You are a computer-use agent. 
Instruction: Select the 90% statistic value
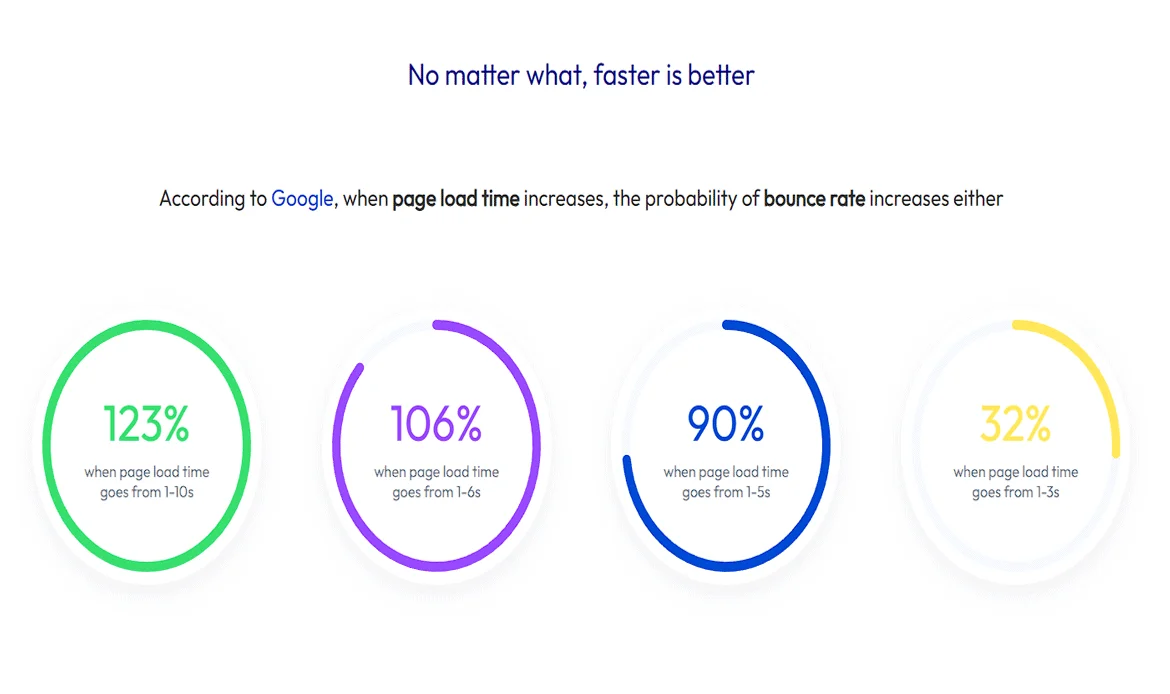pyautogui.click(x=726, y=424)
